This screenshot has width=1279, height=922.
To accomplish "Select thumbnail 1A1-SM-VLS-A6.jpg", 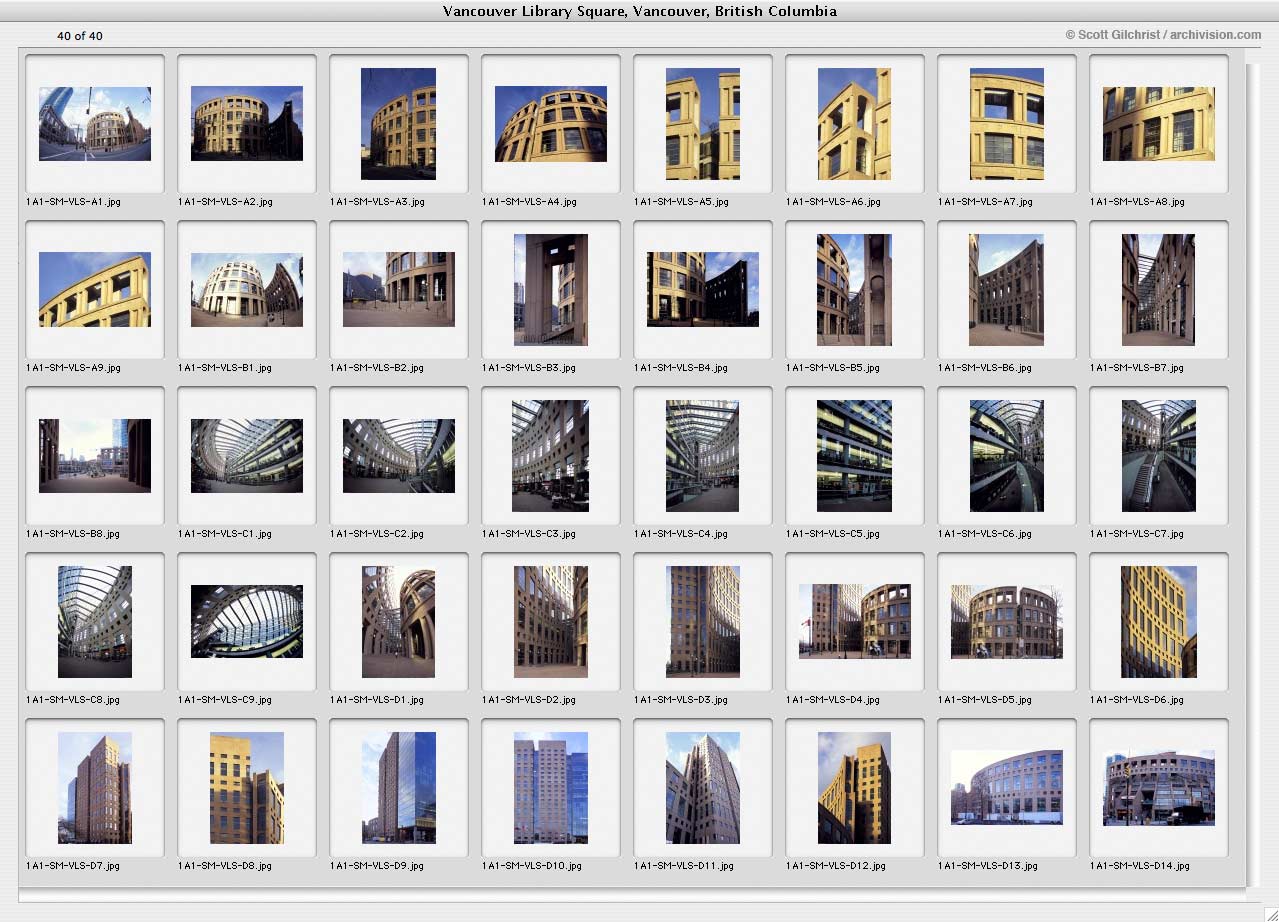I will (854, 124).
